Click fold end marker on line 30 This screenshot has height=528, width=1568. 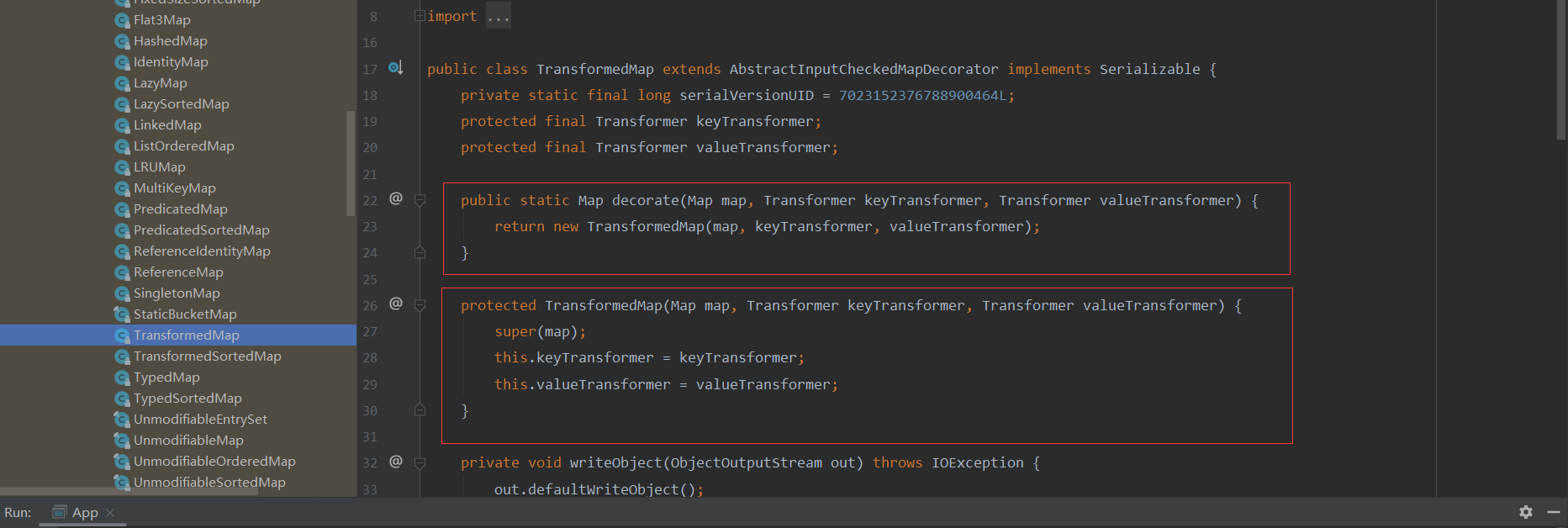tap(420, 410)
